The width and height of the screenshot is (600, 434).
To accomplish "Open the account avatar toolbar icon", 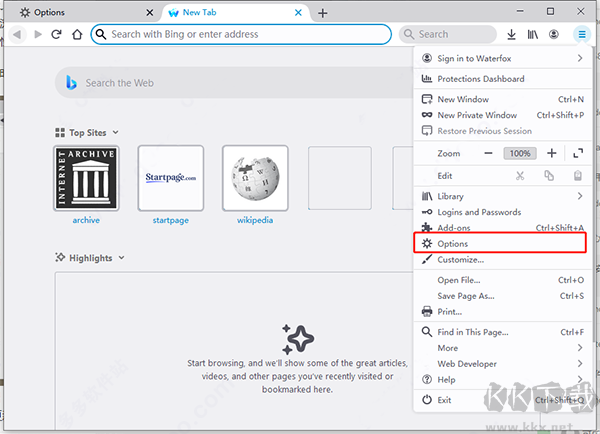I will [x=554, y=34].
